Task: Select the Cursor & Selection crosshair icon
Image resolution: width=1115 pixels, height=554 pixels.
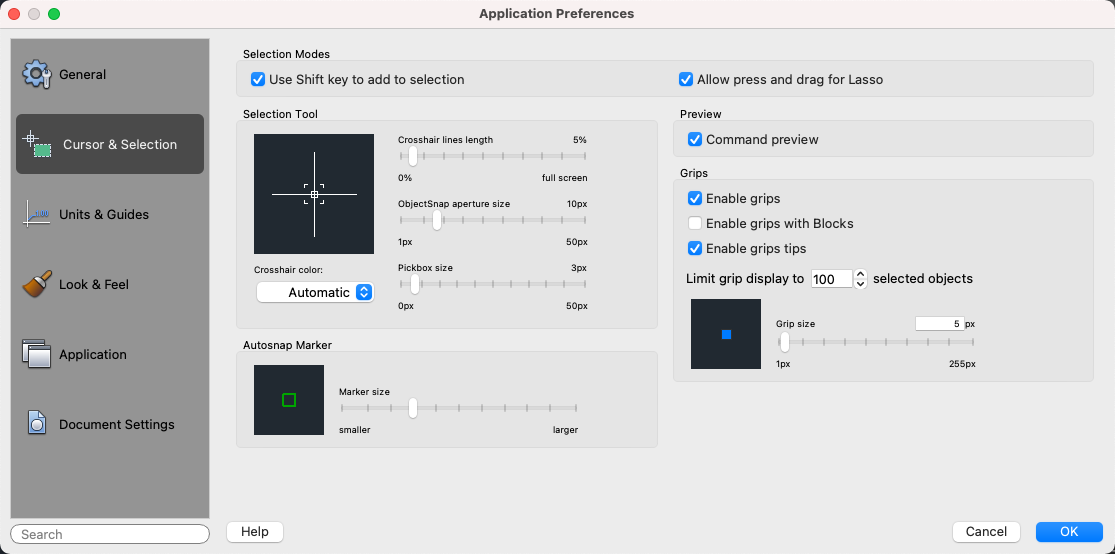Action: (x=38, y=144)
